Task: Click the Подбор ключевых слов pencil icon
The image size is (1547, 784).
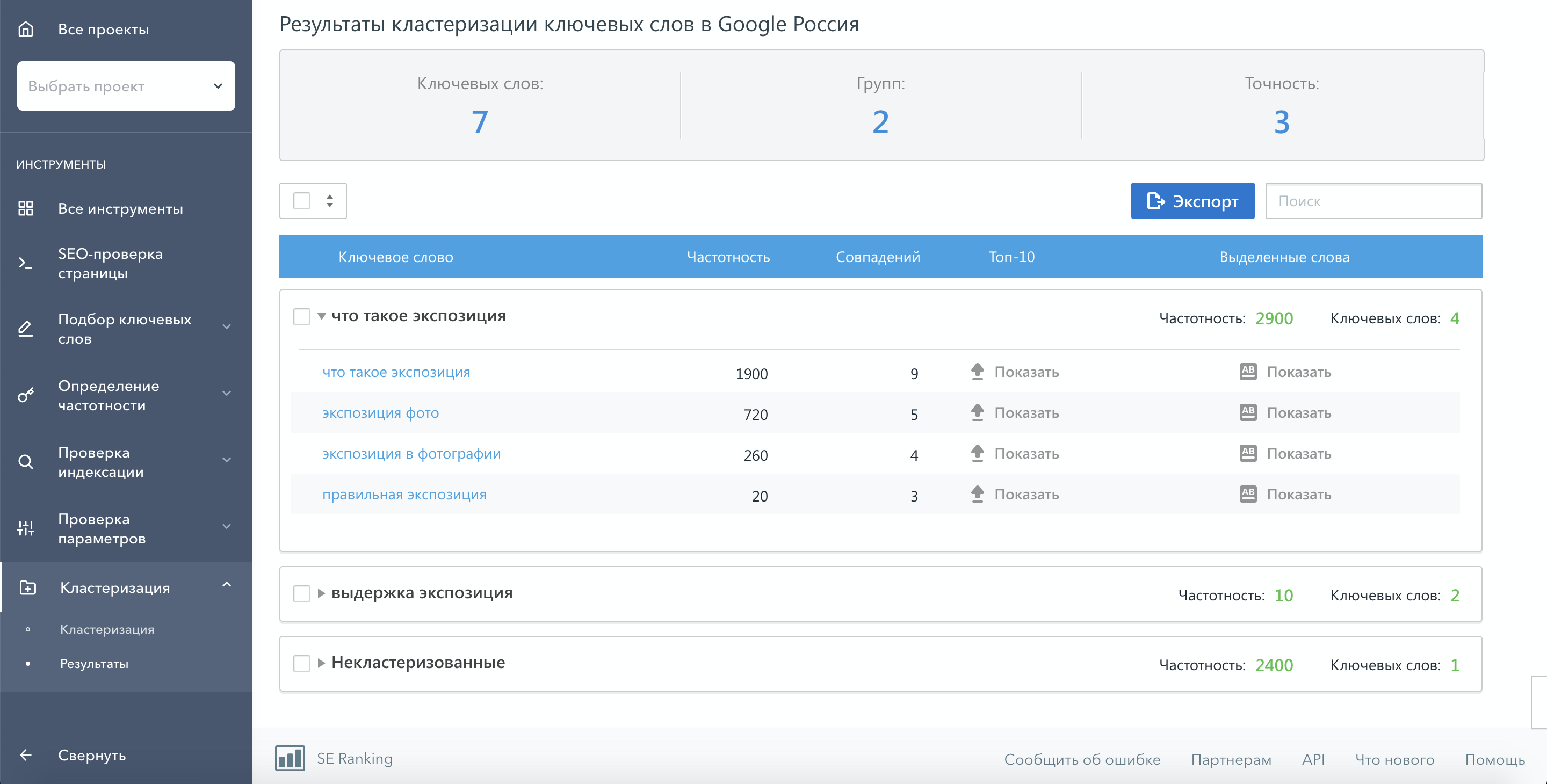Action: (26, 329)
